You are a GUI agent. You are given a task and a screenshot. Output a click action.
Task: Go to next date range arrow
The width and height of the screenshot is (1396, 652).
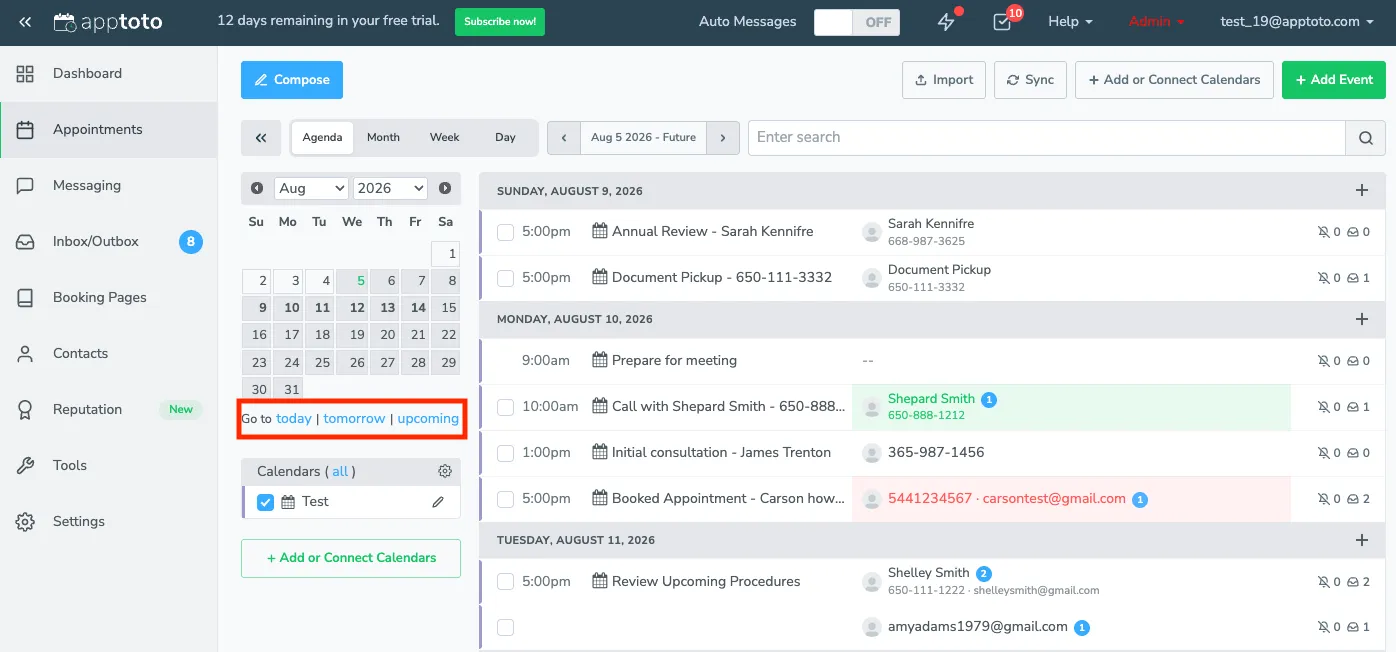click(723, 138)
